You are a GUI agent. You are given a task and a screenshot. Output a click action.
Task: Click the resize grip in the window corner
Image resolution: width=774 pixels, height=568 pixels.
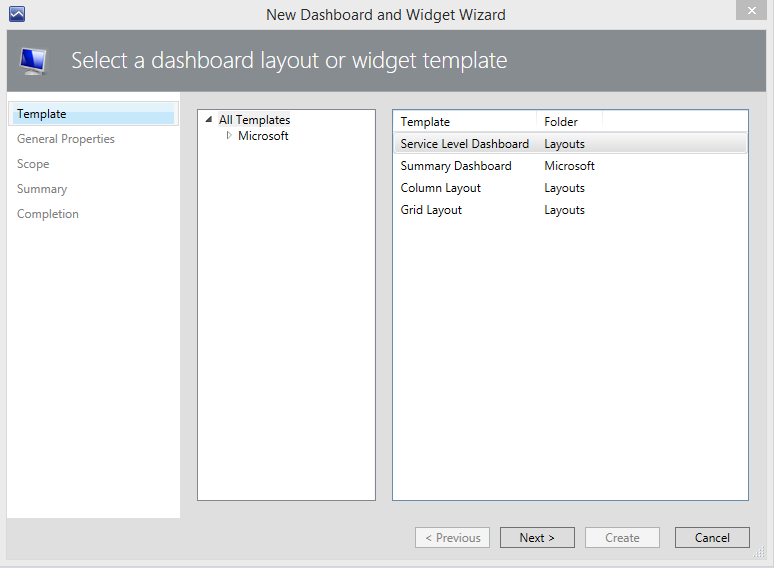[x=759, y=553]
